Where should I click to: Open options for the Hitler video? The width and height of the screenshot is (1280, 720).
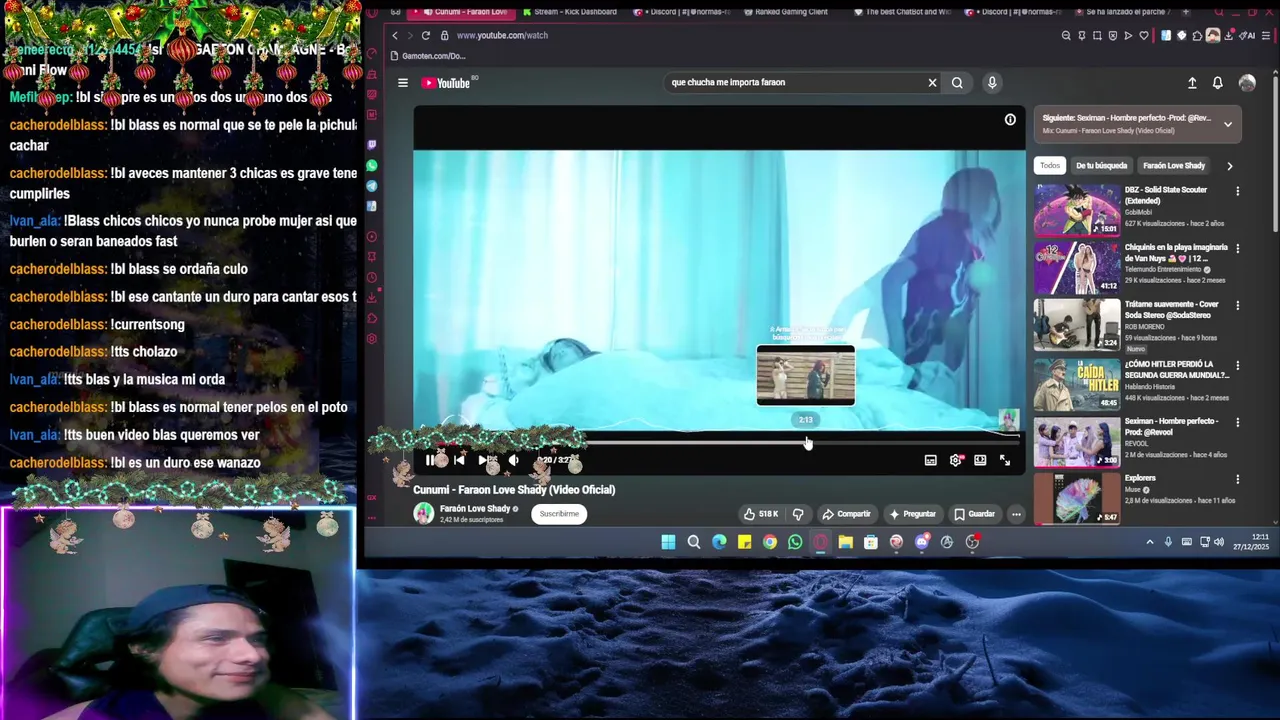(x=1237, y=365)
